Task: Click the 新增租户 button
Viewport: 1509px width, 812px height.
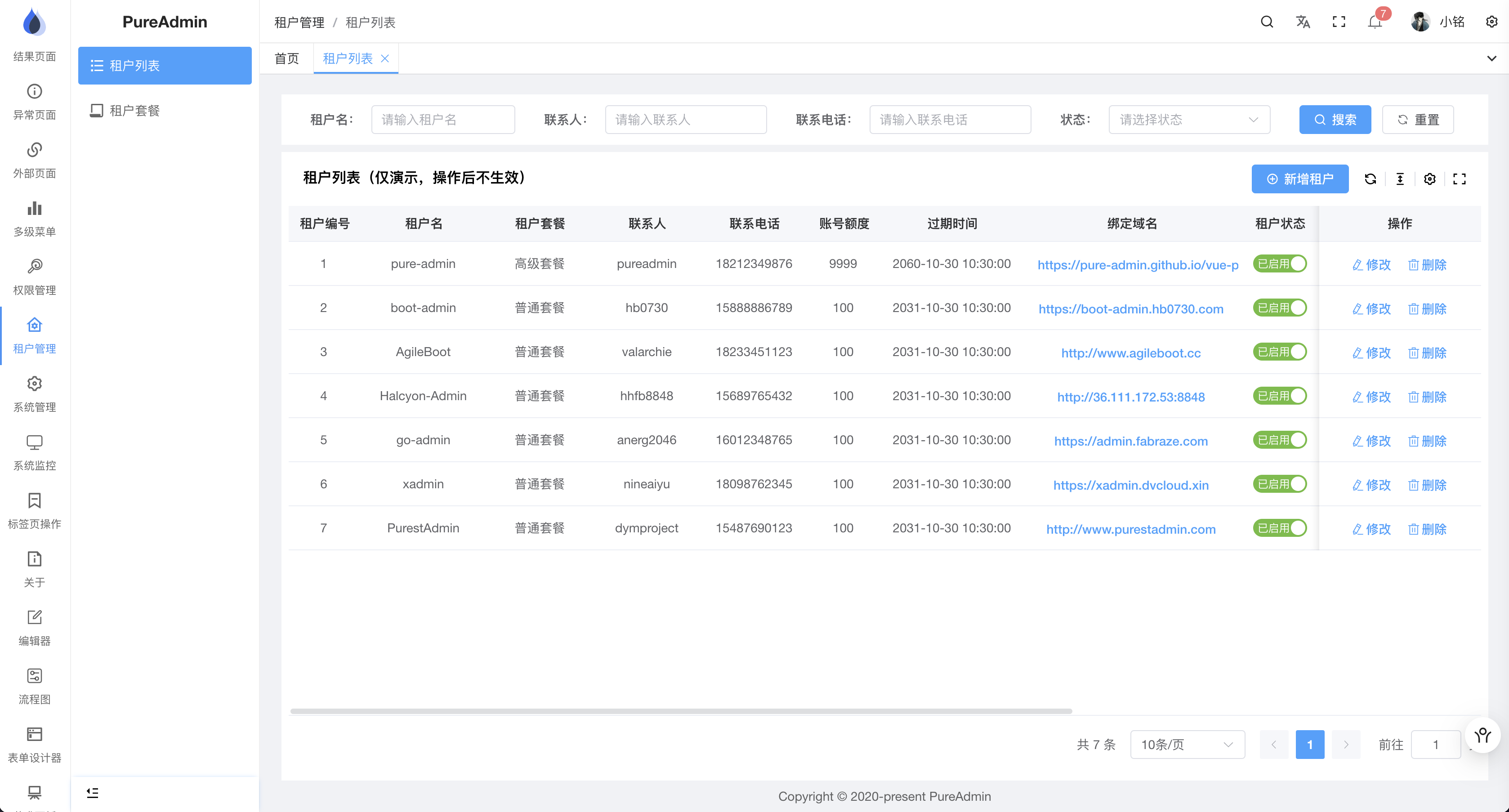Action: [x=1300, y=178]
